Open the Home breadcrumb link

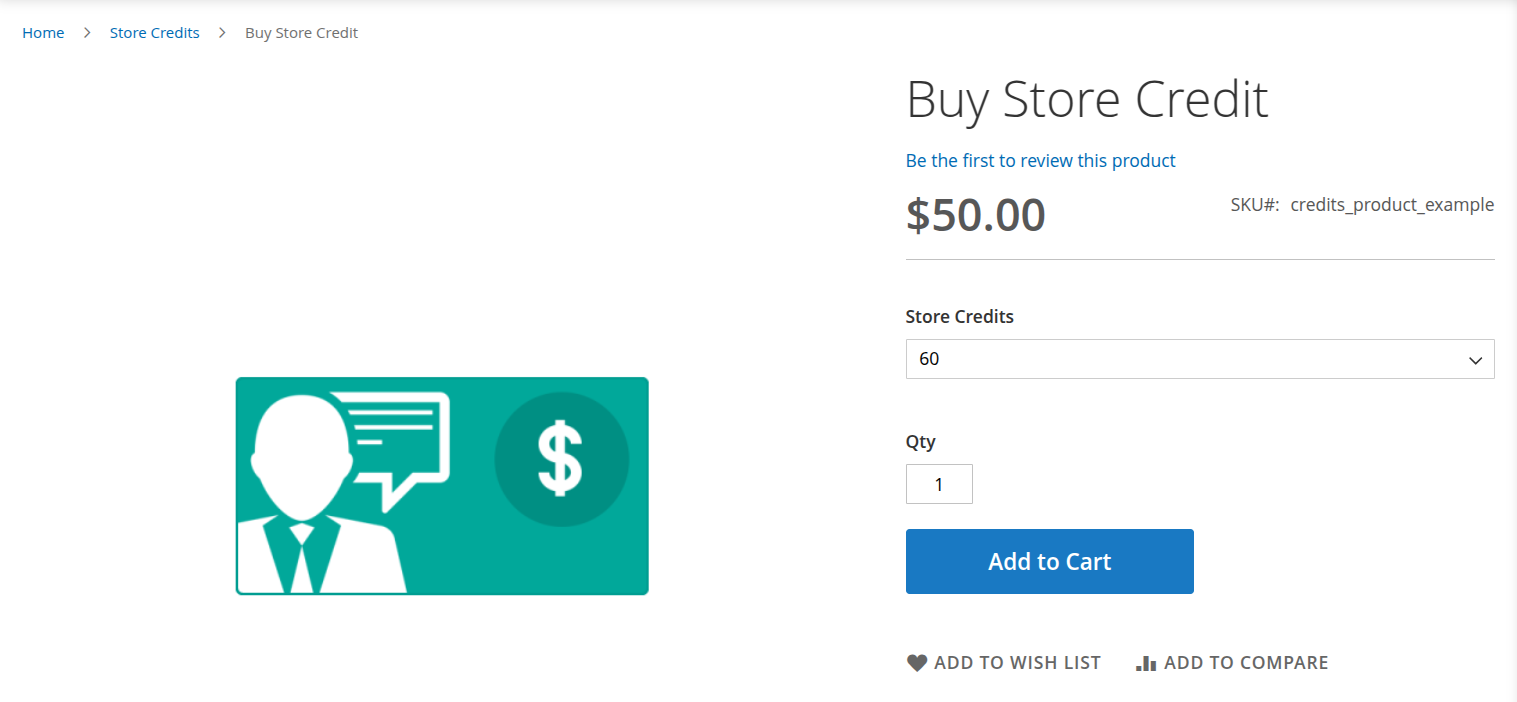click(43, 32)
